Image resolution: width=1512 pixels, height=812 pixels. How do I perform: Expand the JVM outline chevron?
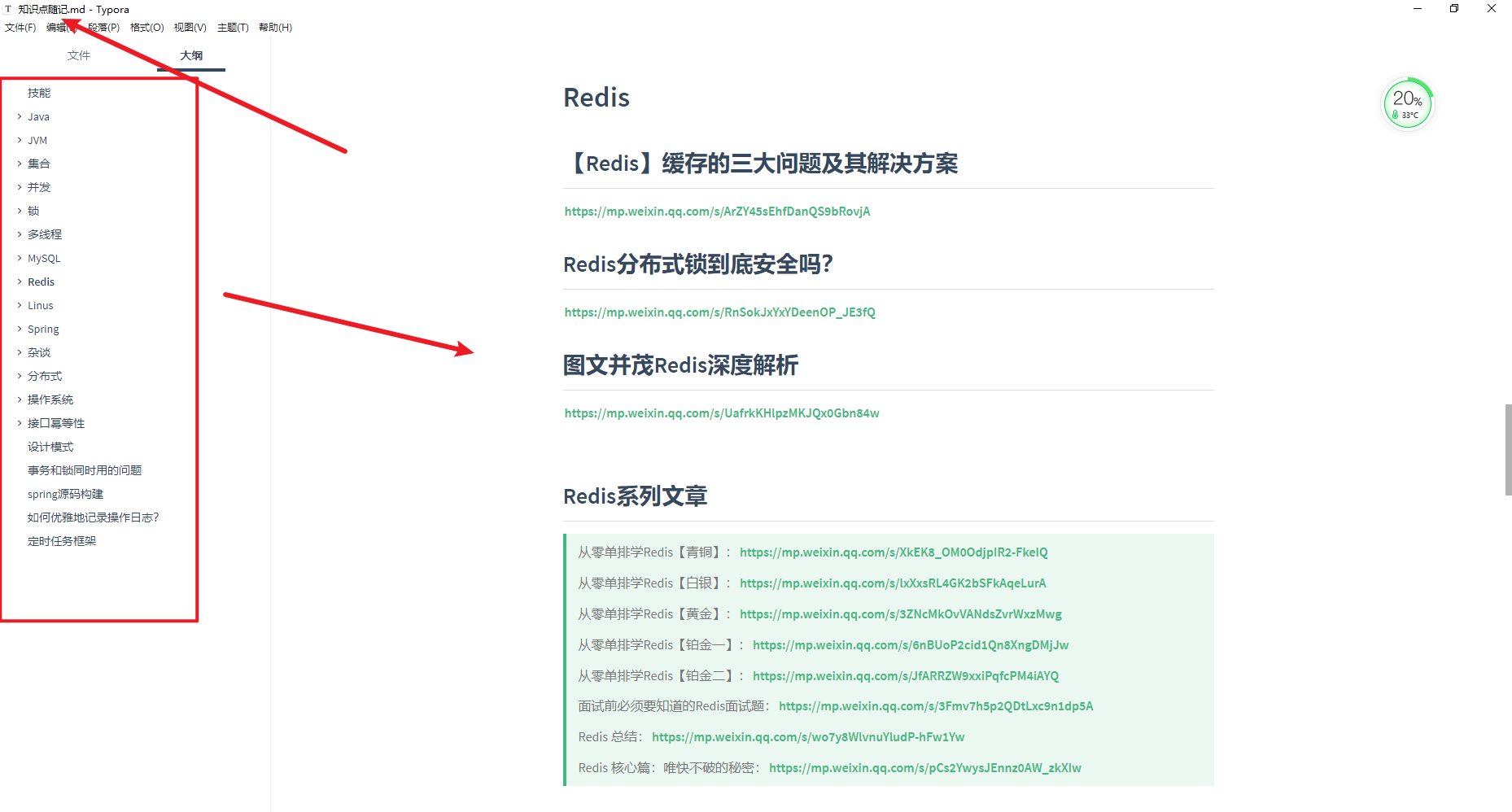(20, 140)
